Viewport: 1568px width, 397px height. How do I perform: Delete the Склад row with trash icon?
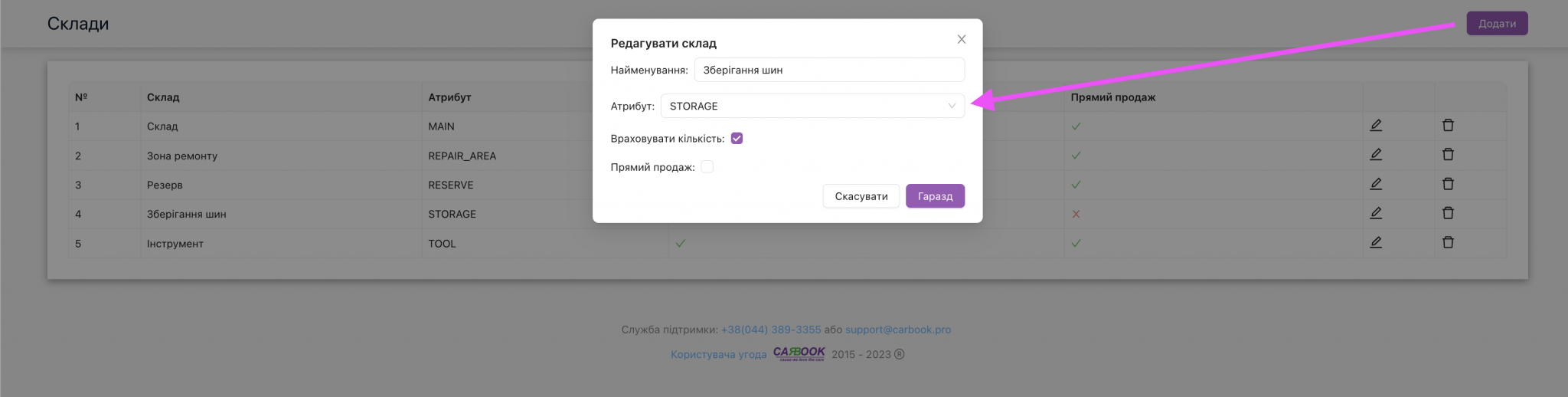point(1448,125)
